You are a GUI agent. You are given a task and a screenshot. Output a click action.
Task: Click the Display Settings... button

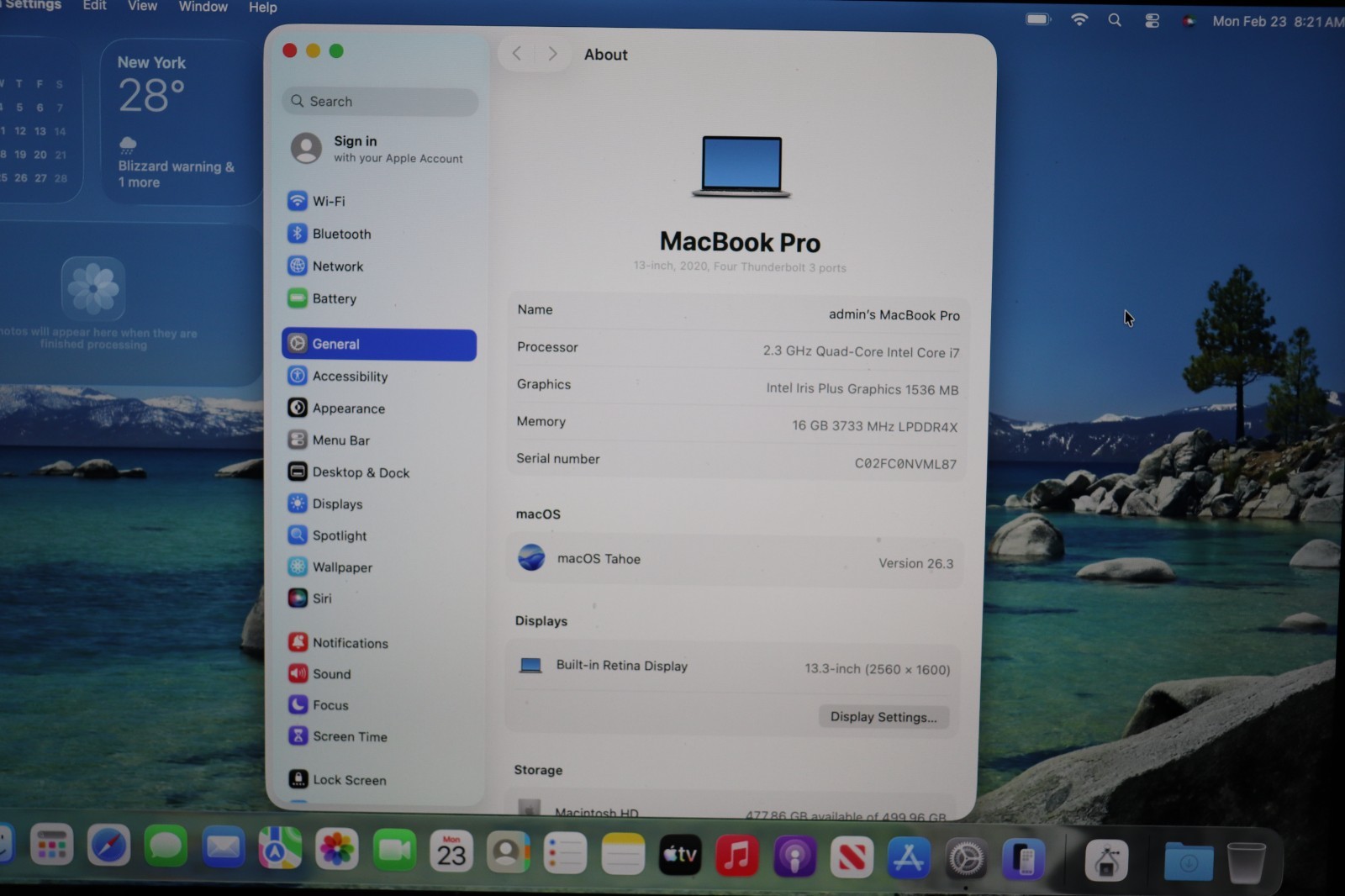[883, 717]
